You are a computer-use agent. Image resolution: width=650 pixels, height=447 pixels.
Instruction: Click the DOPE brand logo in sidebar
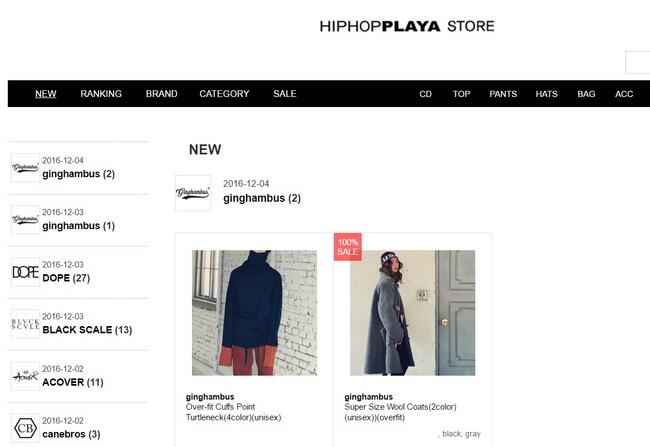point(25,272)
